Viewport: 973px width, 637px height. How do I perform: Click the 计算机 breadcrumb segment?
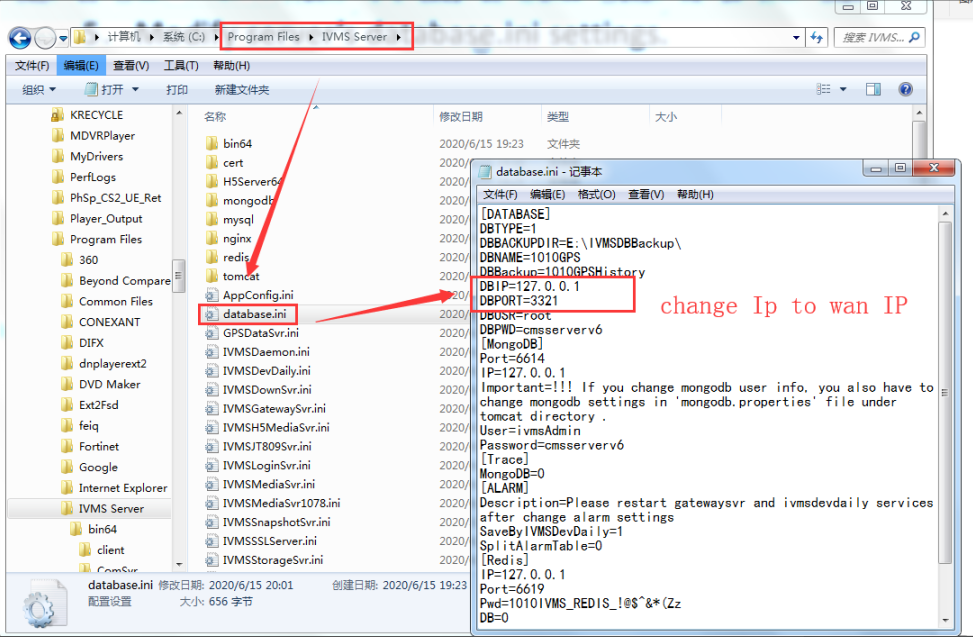click(124, 37)
